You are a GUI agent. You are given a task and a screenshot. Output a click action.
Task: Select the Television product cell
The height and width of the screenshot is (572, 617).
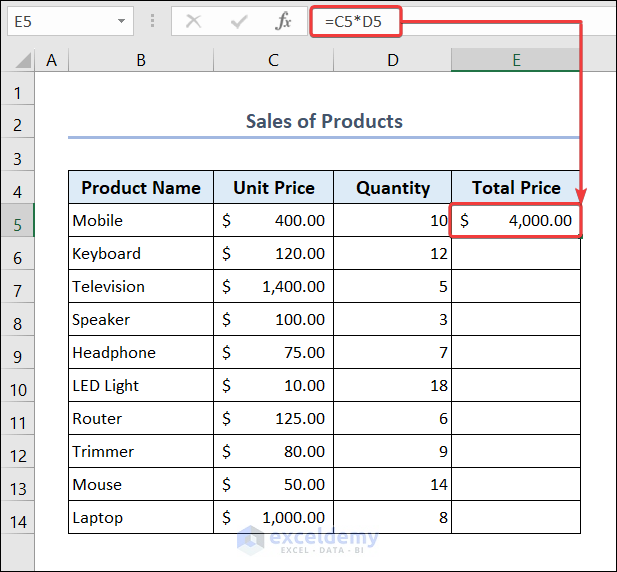141,287
